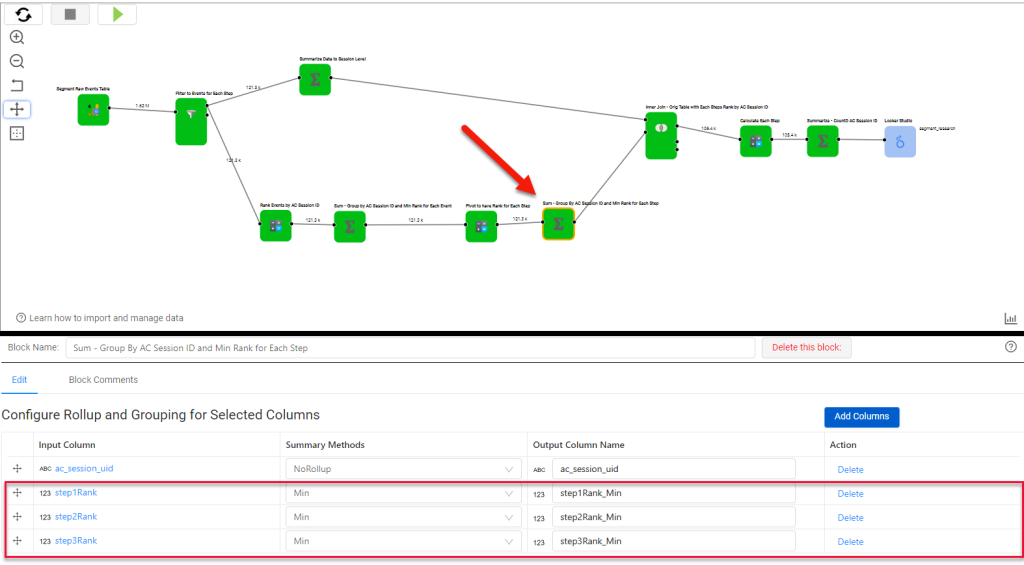Screen dimensions: 1024x565
Task: Click the Add Columns button
Action: tap(861, 417)
